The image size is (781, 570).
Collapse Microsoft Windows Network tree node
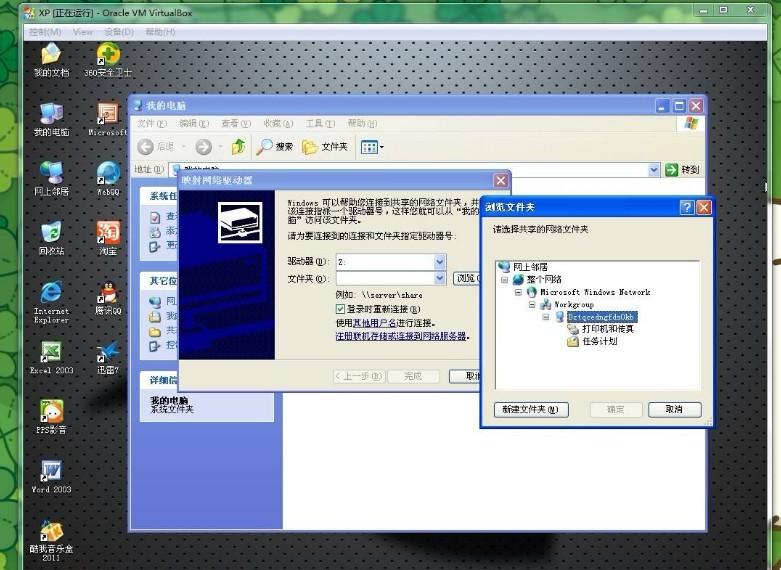tap(518, 292)
